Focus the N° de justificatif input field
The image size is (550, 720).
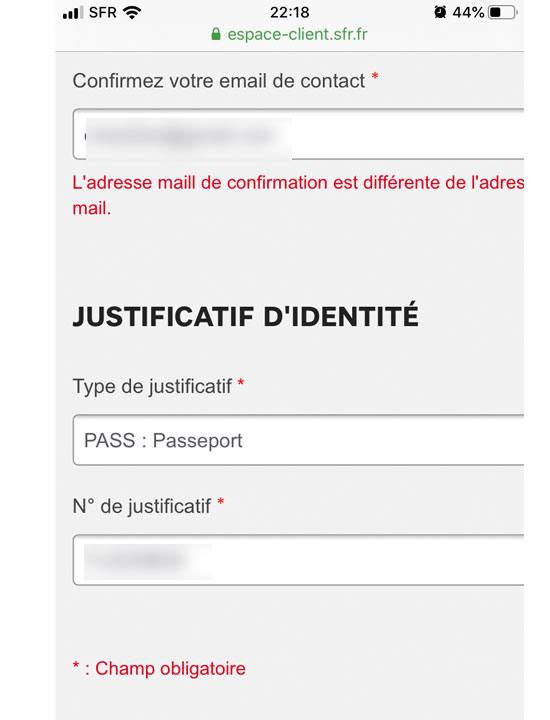click(298, 560)
